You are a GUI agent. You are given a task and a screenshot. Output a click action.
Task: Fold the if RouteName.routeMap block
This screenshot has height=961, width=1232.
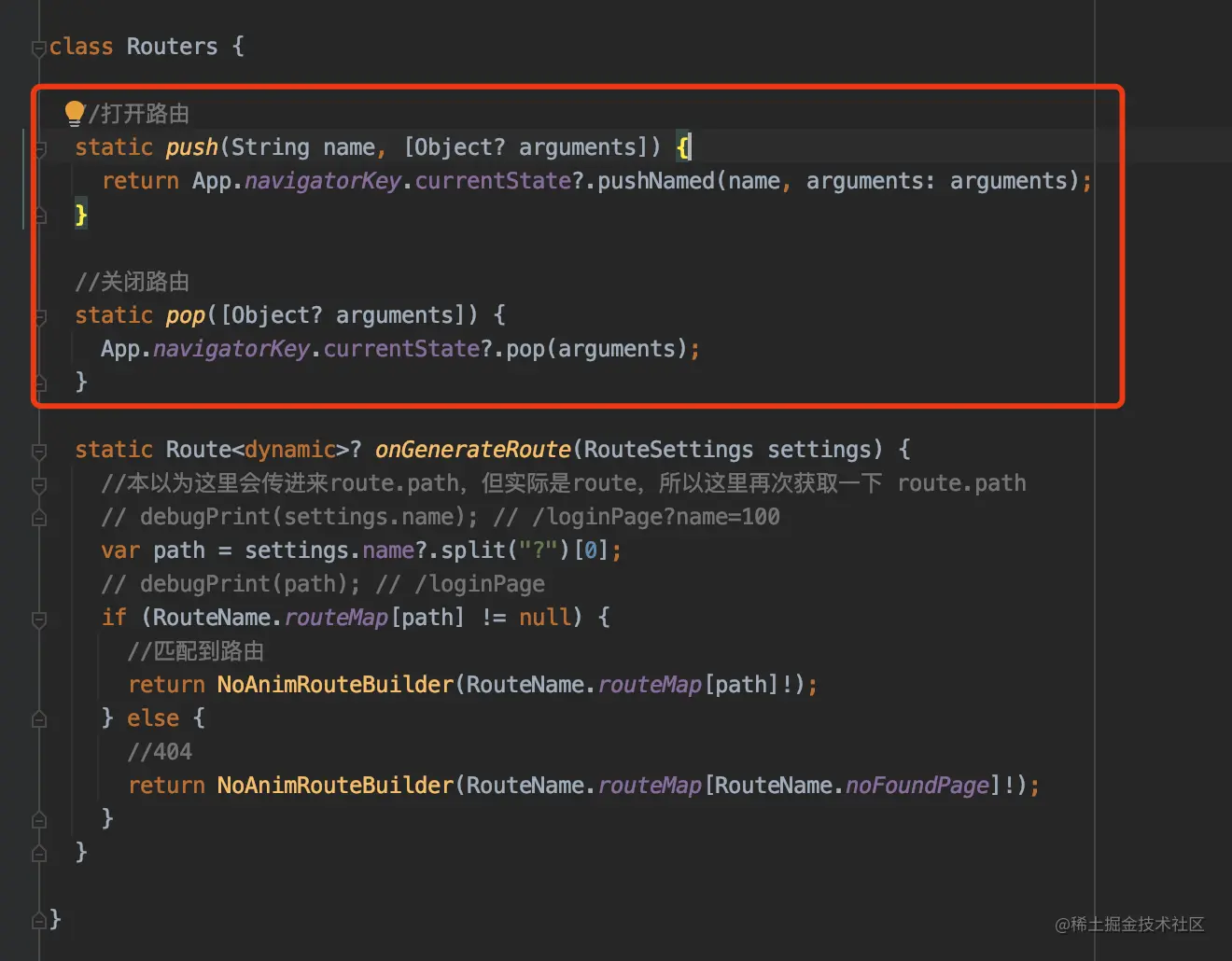coord(39,619)
